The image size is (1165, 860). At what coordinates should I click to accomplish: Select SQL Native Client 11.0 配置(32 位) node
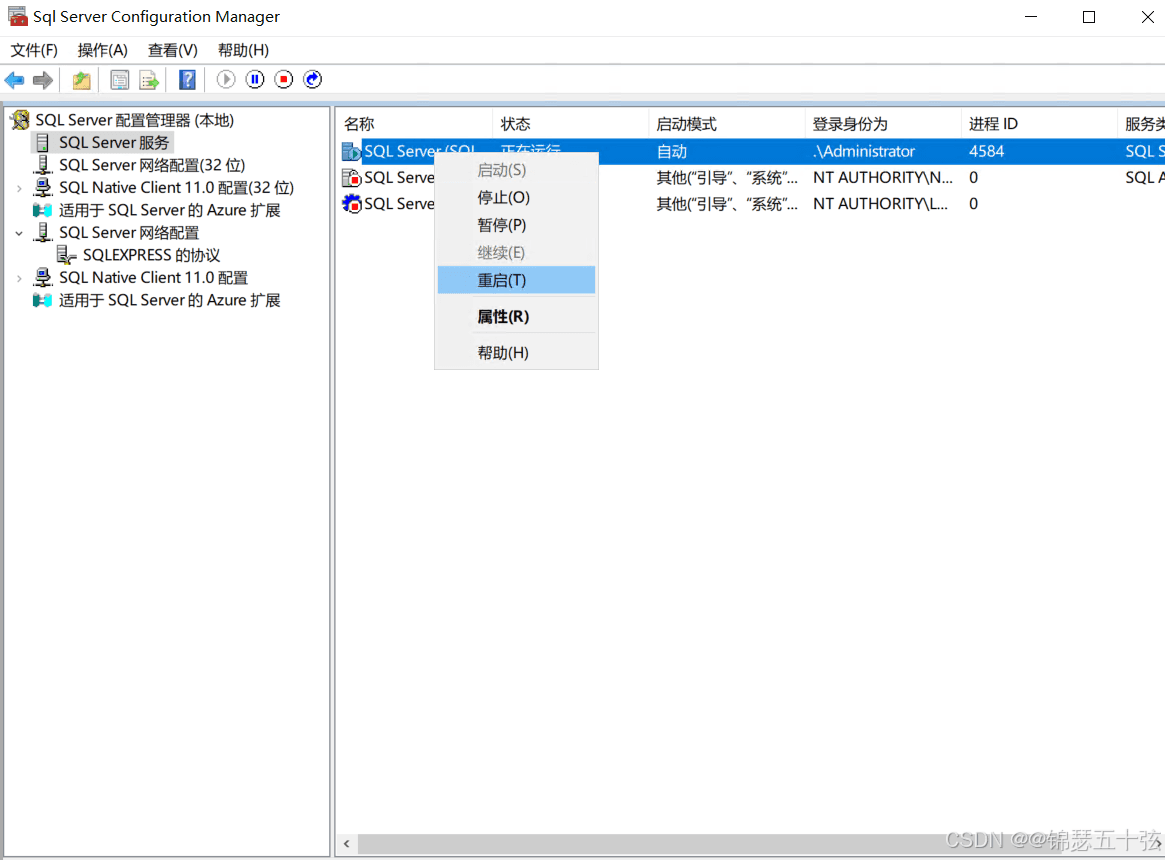click(x=176, y=188)
